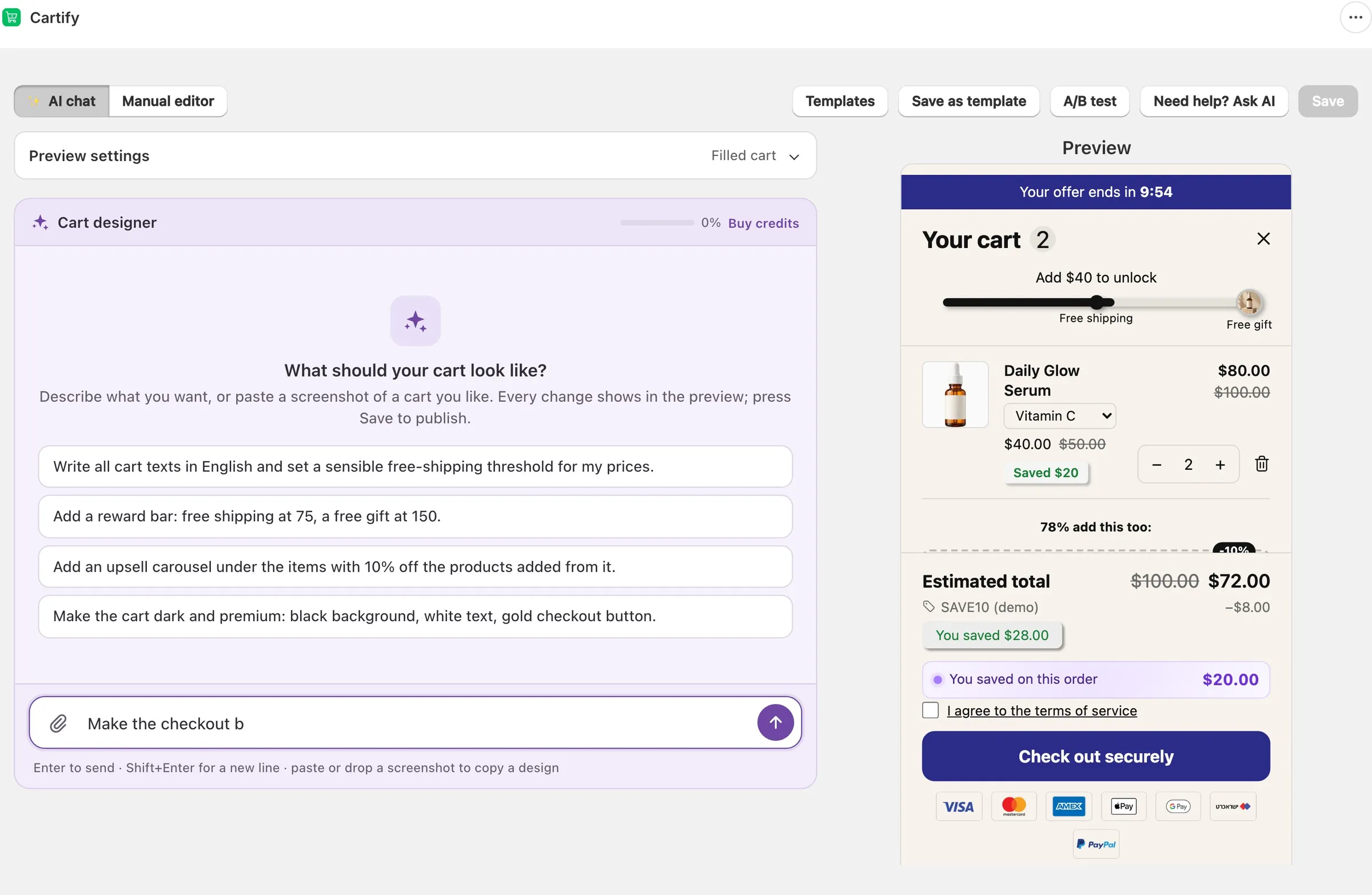Click the Isracard payment icon
1372x895 pixels.
(1233, 806)
